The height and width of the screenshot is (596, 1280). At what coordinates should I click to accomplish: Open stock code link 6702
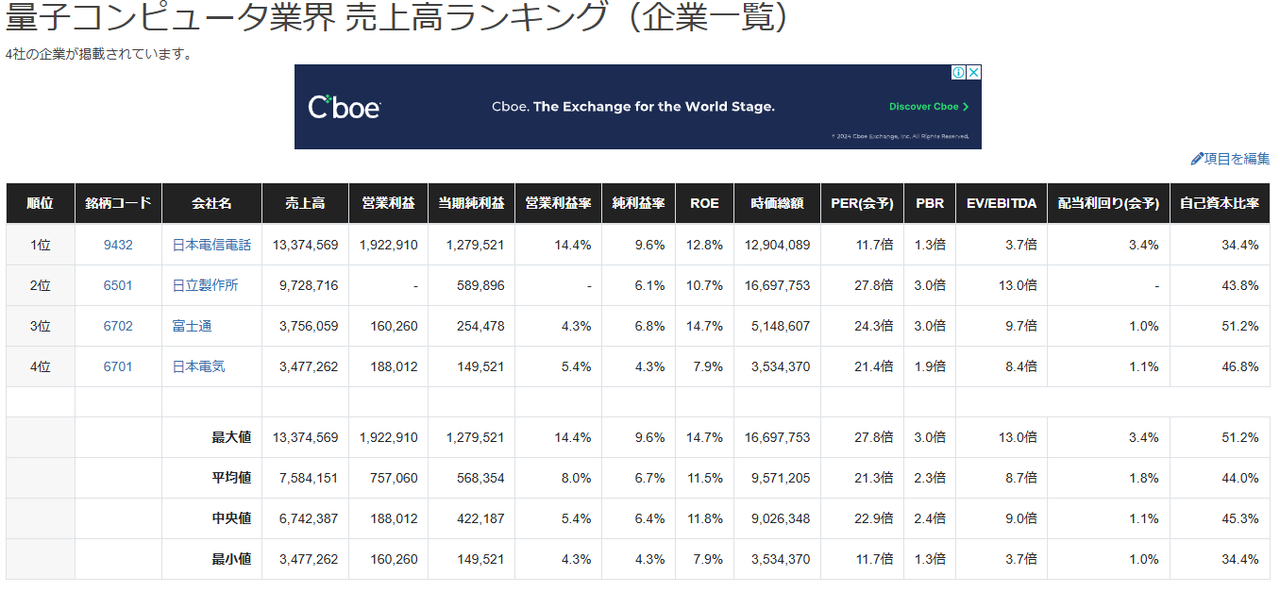(118, 326)
